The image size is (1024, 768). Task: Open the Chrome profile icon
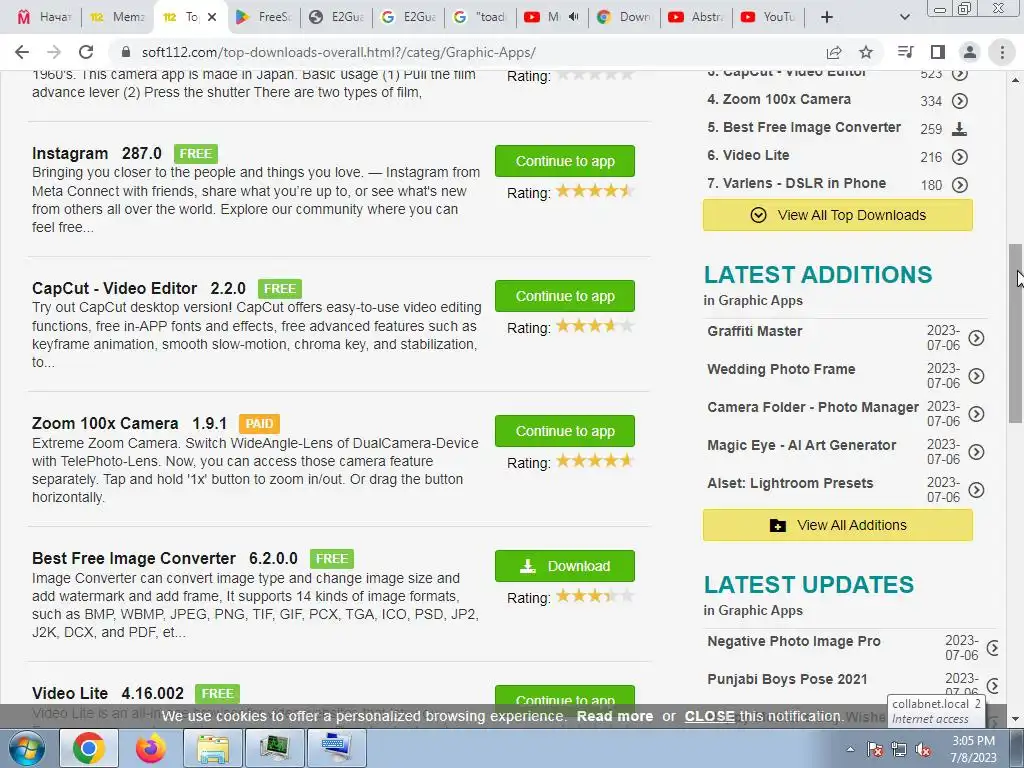970,52
